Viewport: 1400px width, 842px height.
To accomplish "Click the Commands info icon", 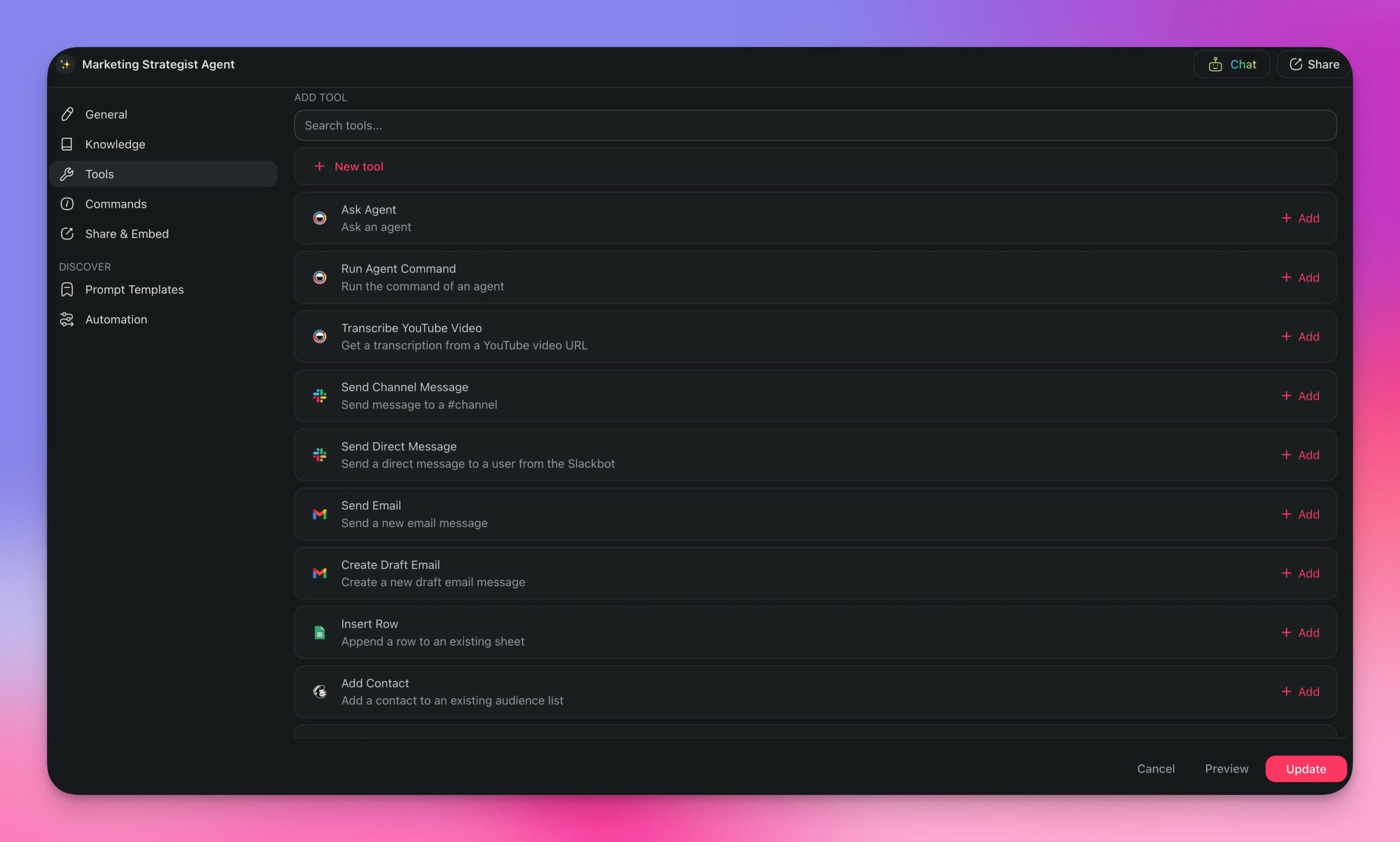I will click(x=67, y=204).
